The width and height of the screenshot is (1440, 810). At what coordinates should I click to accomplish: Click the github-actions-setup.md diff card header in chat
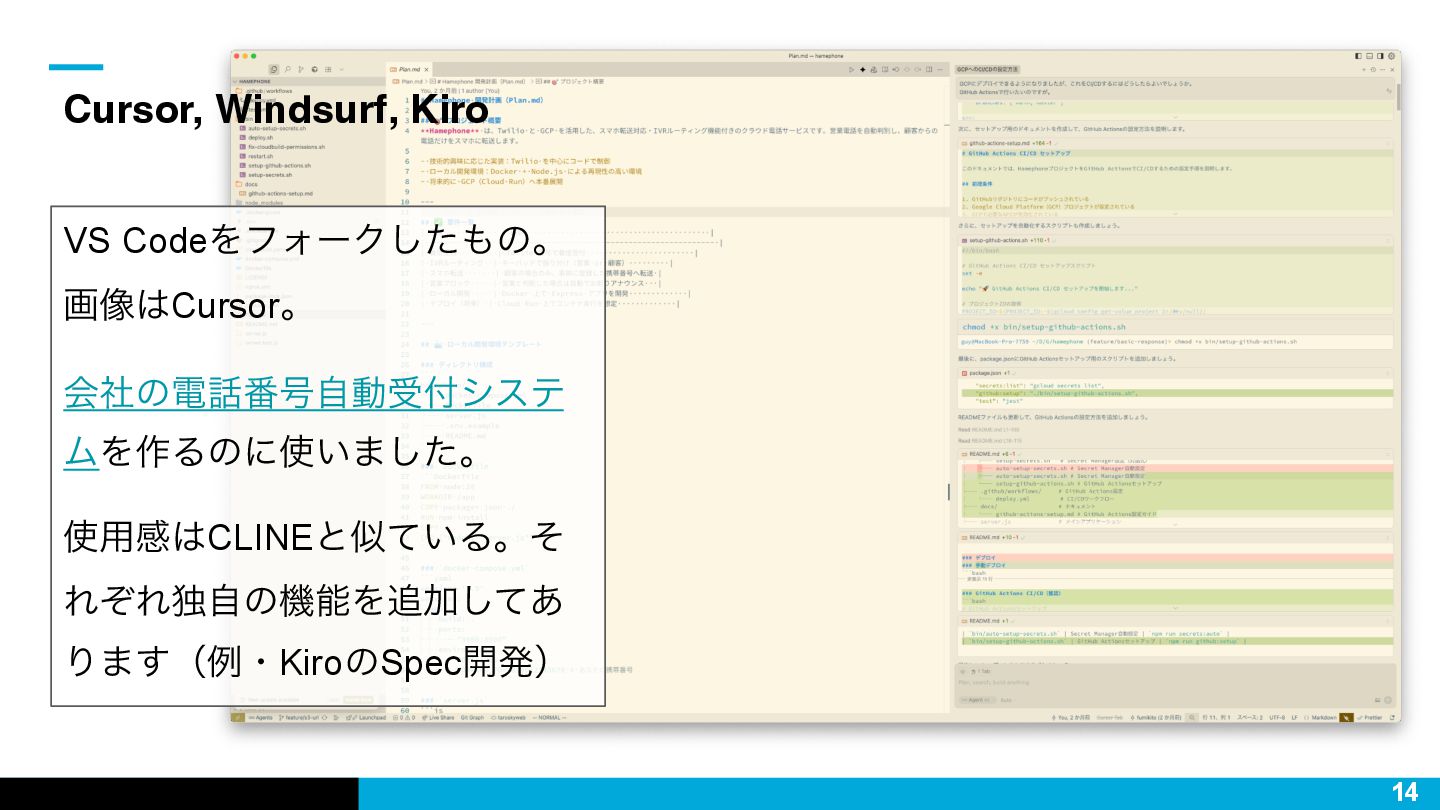(x=1175, y=143)
